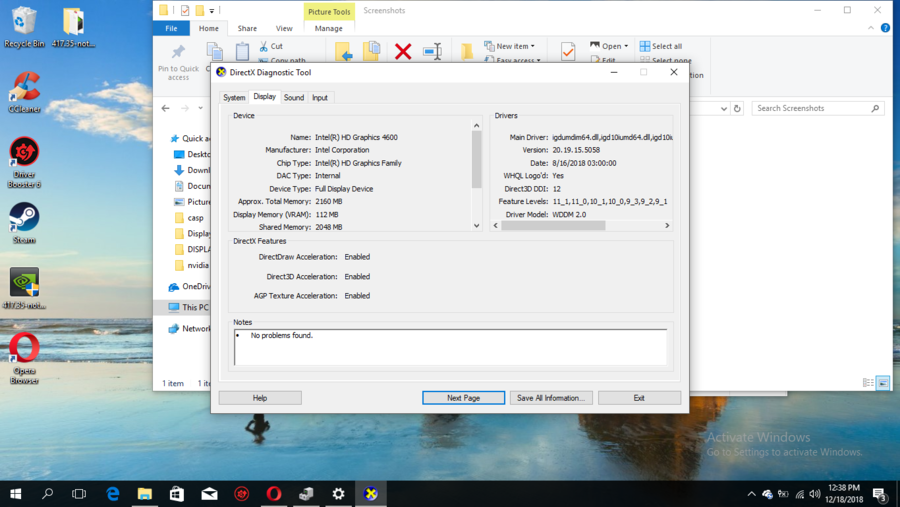Open the Windows Start menu
The height and width of the screenshot is (507, 900).
[x=15, y=494]
